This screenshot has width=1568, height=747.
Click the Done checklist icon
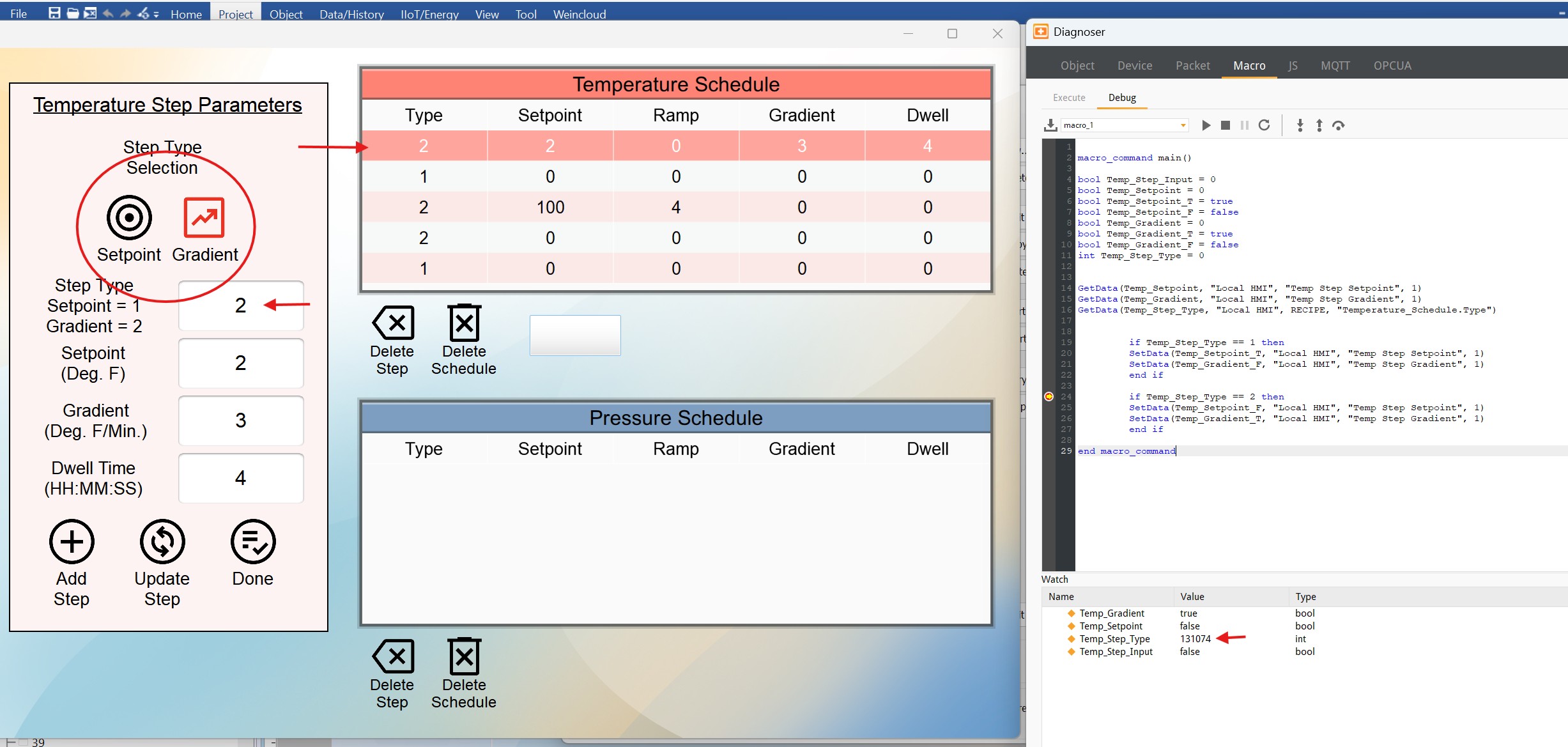coord(253,542)
